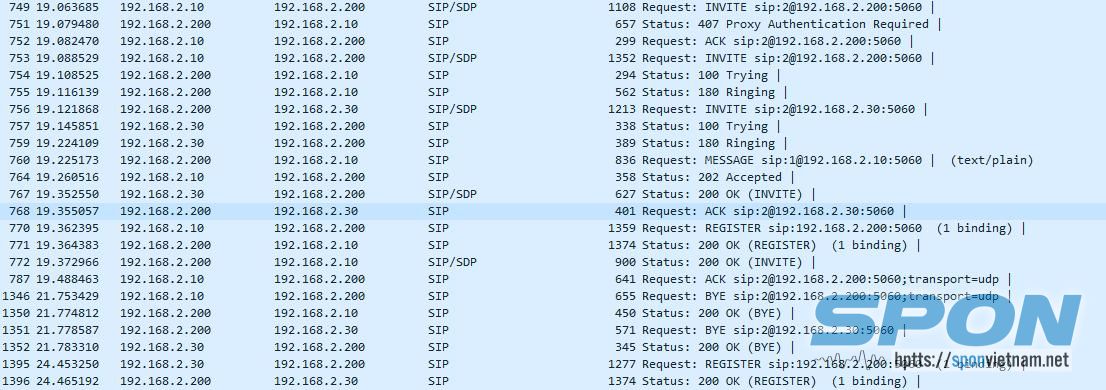Select packet 1396 200 OK (REGISTER)

pos(553,381)
